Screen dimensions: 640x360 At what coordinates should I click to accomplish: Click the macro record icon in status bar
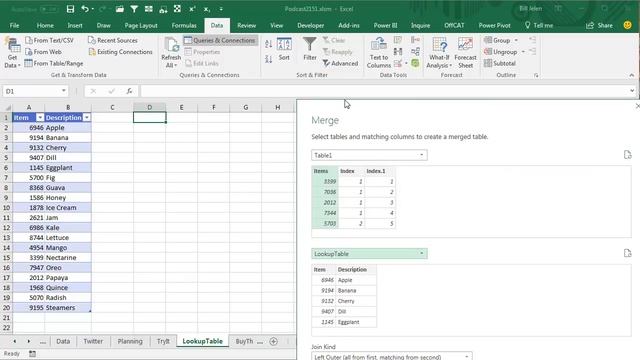[32, 353]
